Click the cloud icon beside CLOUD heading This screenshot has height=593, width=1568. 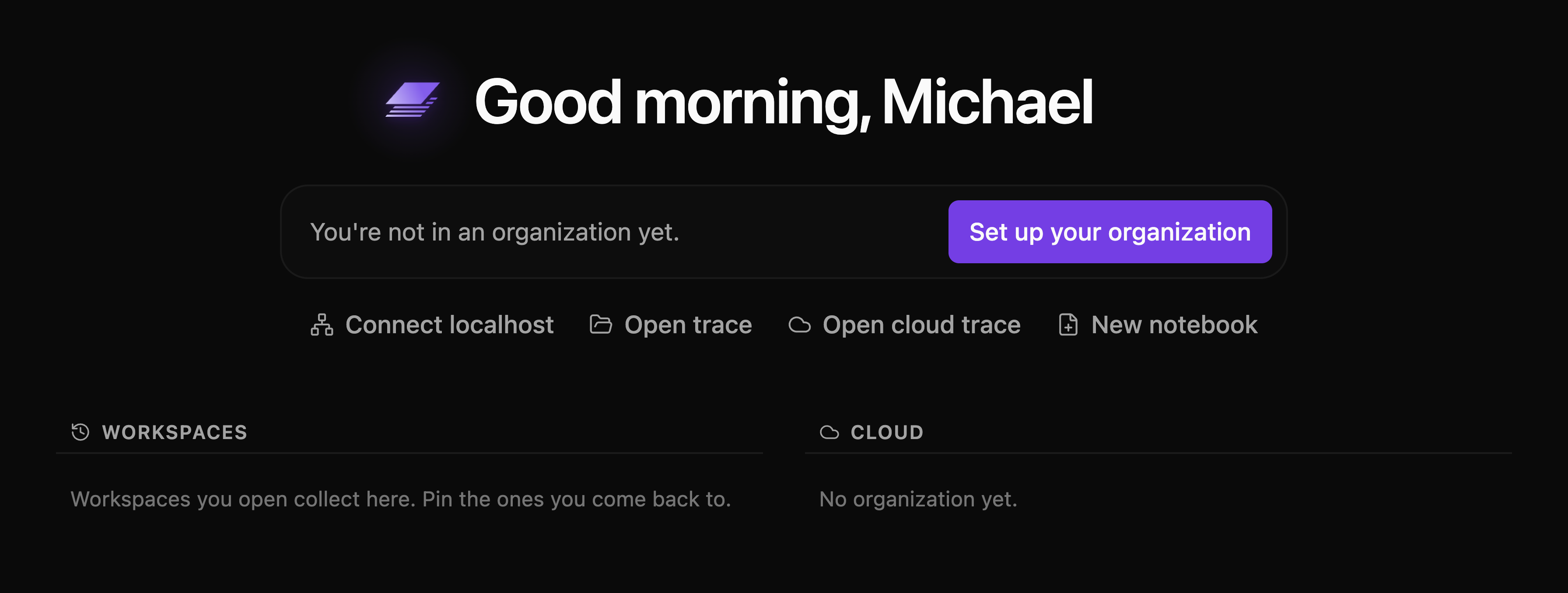pos(829,433)
